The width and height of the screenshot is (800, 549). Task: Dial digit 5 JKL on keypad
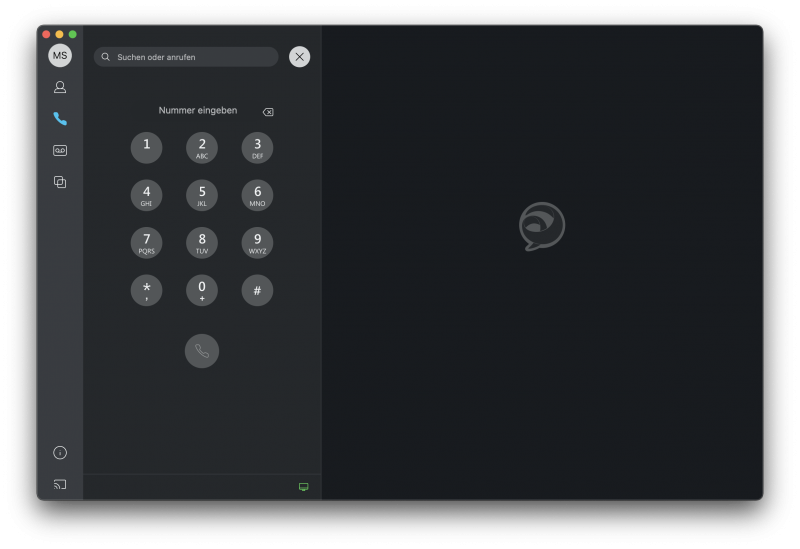pos(202,195)
